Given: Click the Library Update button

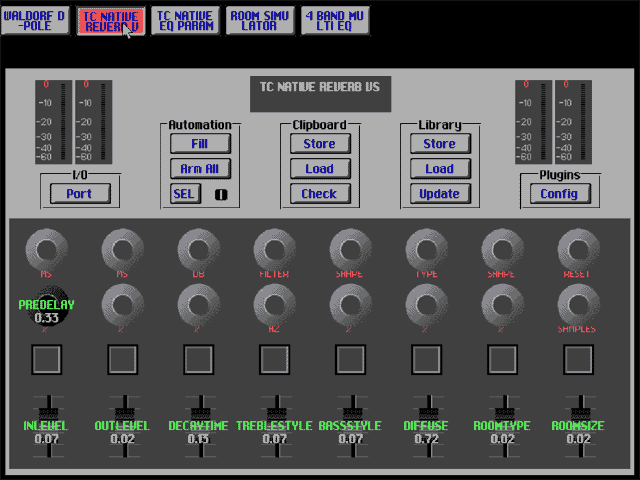Looking at the screenshot, I should pyautogui.click(x=440, y=193).
